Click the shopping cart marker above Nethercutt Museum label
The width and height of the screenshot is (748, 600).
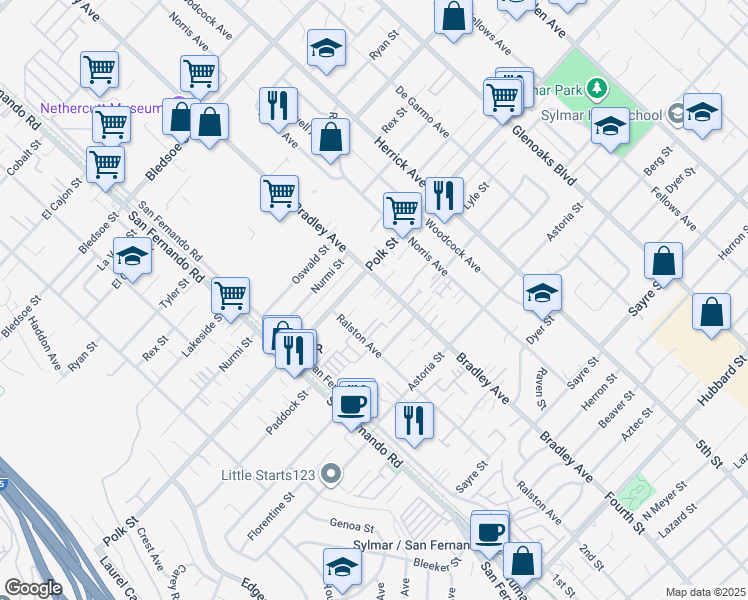pyautogui.click(x=99, y=71)
